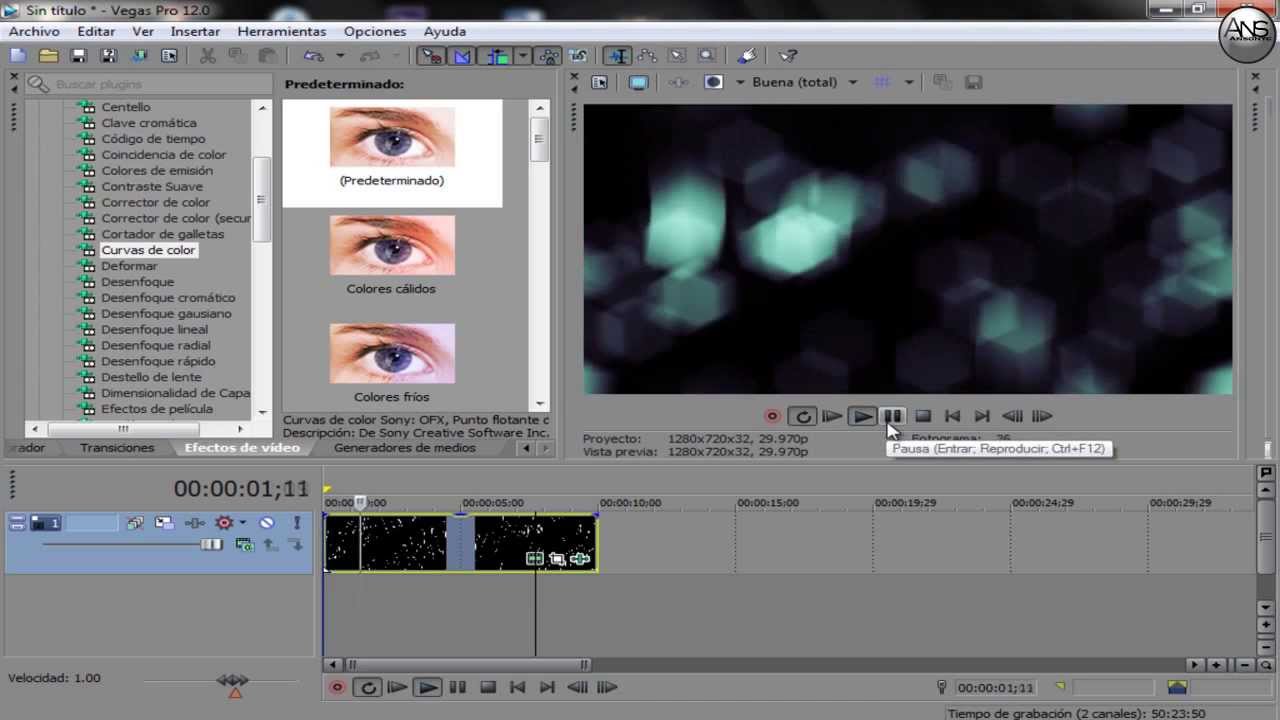Switch to the Generadores de medios tab
The width and height of the screenshot is (1280, 720).
coord(405,448)
